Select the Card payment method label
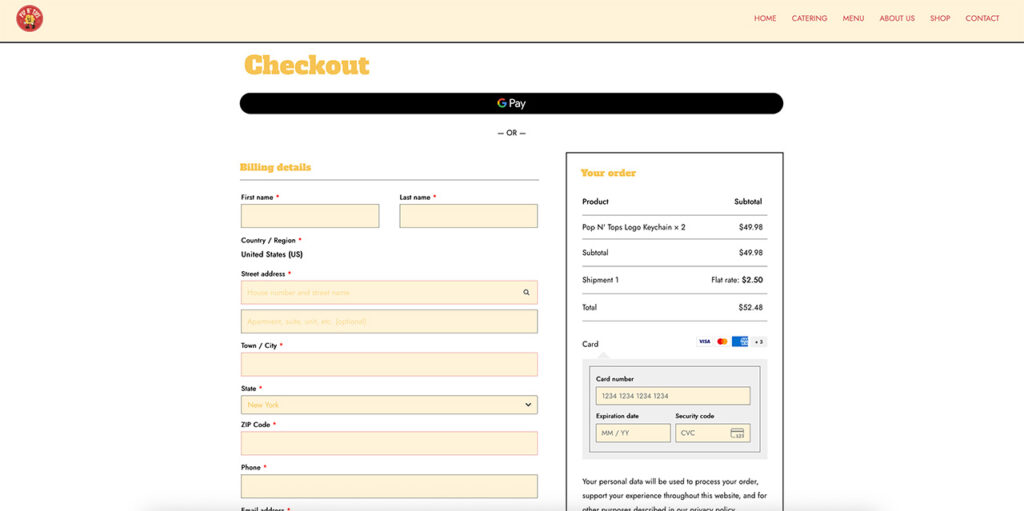Viewport: 1024px width, 511px height. tap(590, 344)
